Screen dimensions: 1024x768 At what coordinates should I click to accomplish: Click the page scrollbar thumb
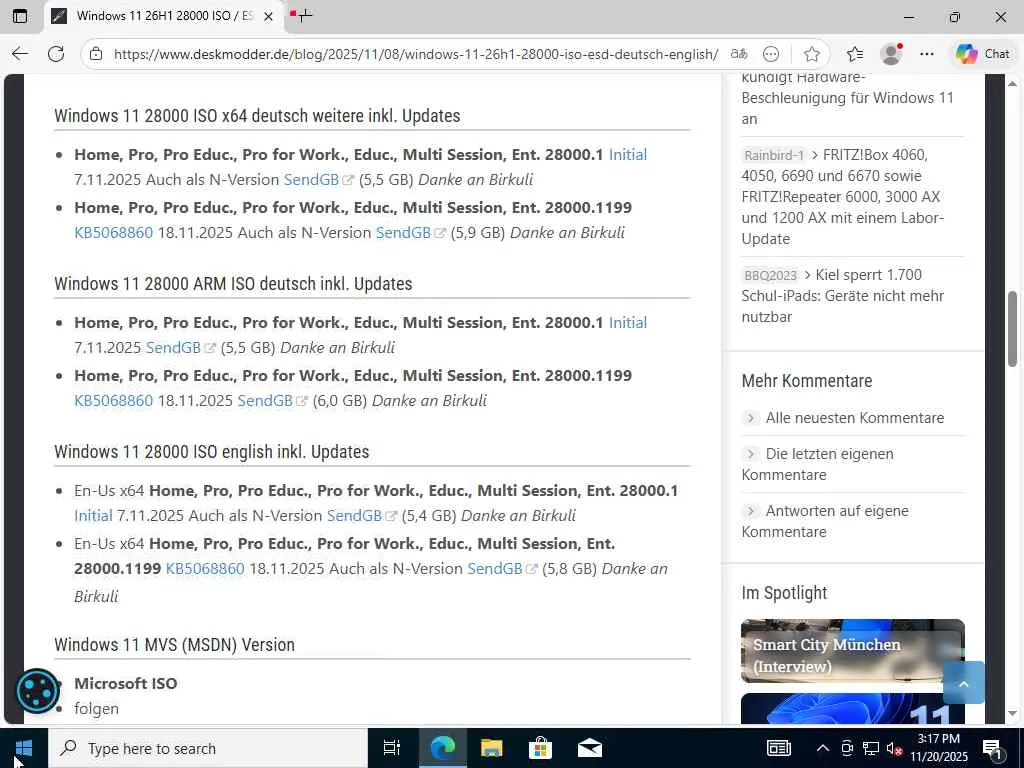[x=1012, y=328]
